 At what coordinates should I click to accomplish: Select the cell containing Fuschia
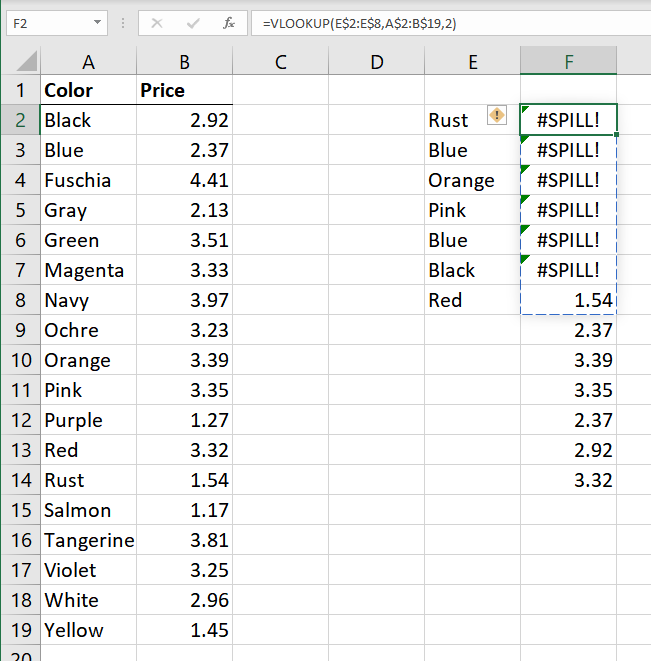pos(89,180)
